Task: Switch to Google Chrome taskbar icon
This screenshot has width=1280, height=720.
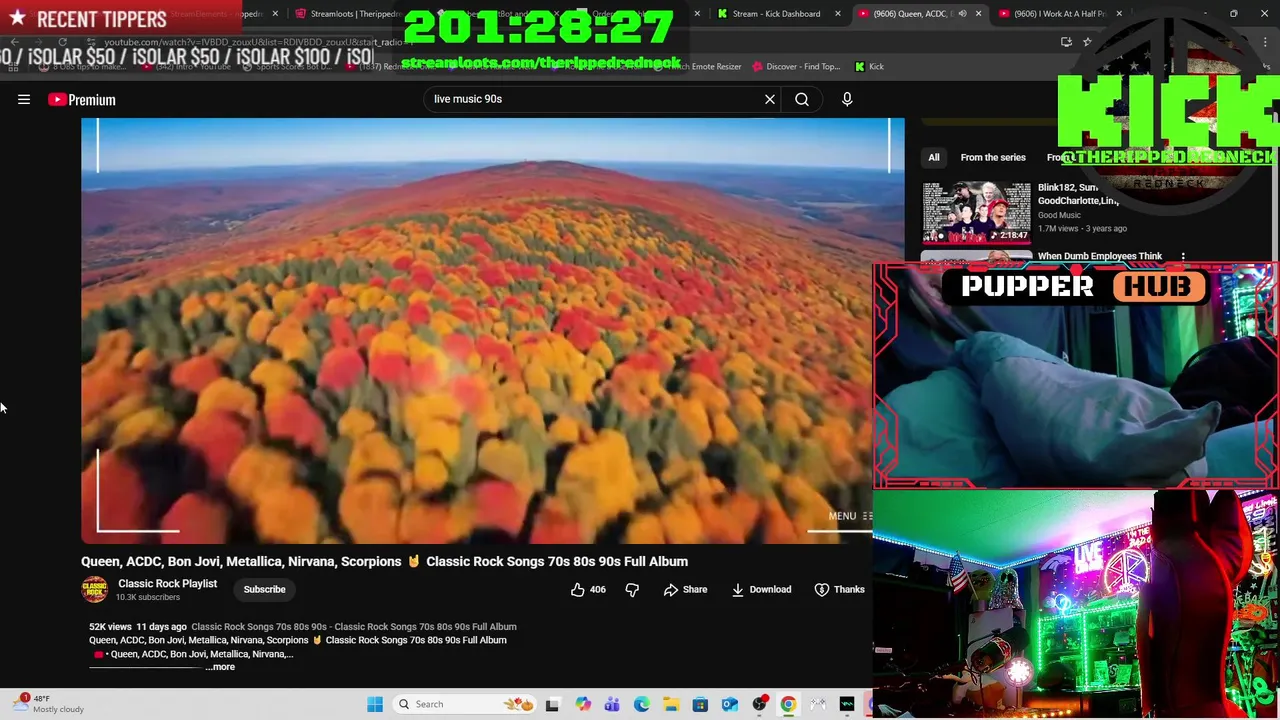Action: (789, 704)
